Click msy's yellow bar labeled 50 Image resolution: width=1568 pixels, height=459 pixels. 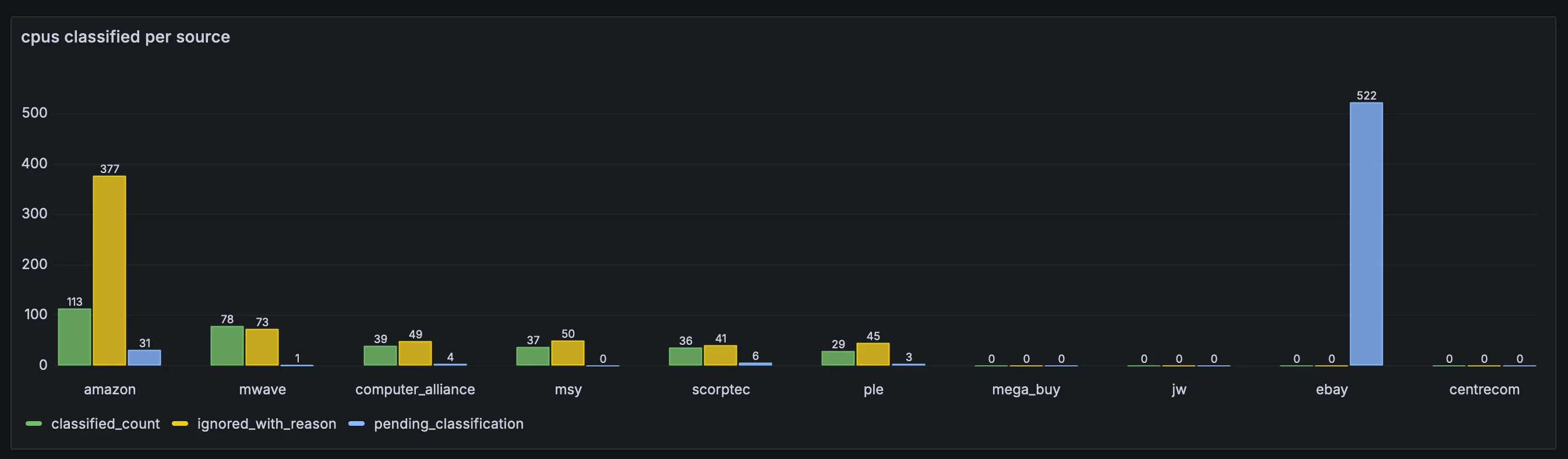[x=567, y=353]
